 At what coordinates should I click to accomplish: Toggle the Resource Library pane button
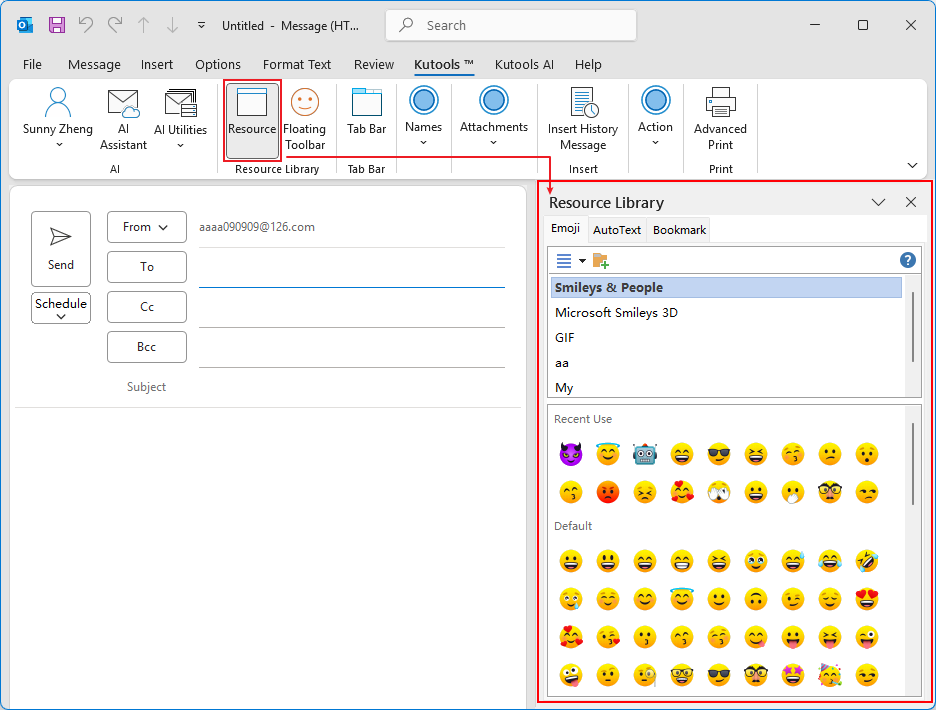coord(252,121)
